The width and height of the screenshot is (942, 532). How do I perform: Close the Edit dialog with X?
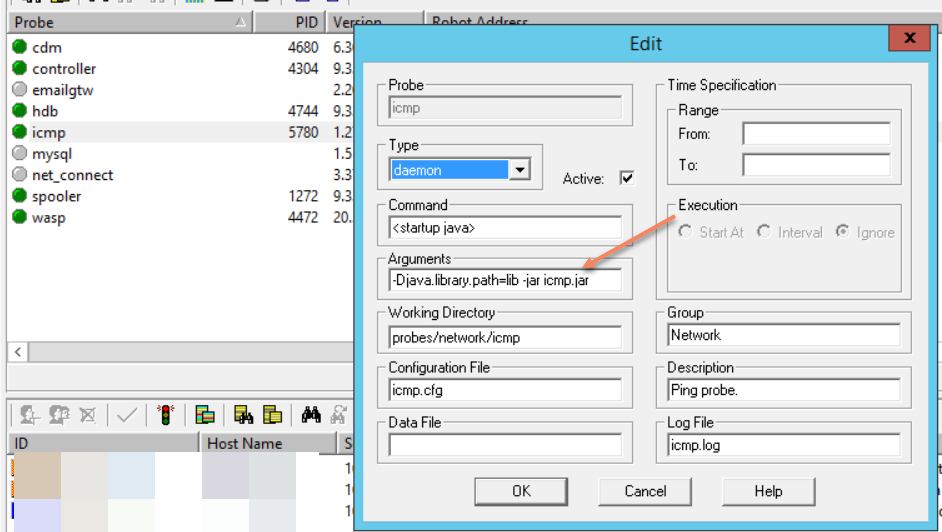click(x=909, y=38)
